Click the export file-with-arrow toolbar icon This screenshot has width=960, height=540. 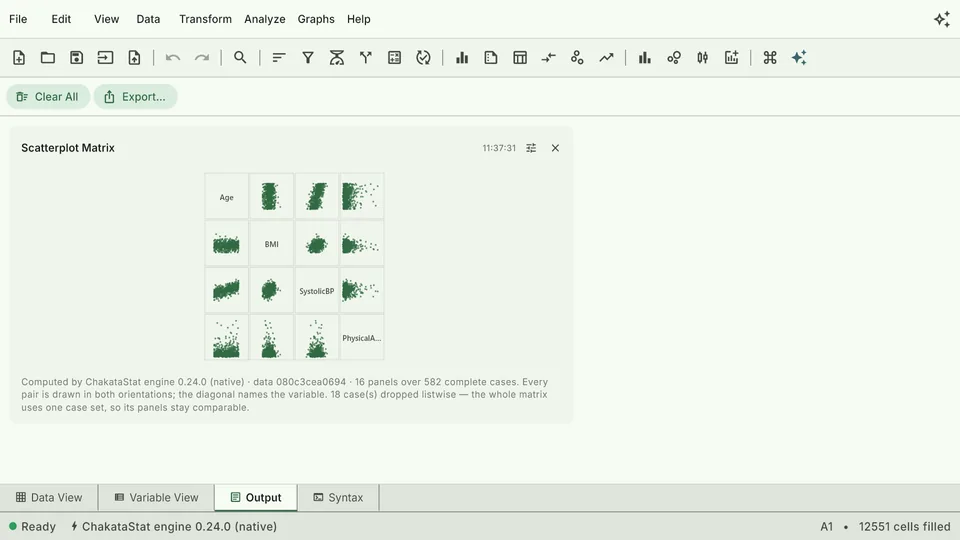[x=134, y=58]
